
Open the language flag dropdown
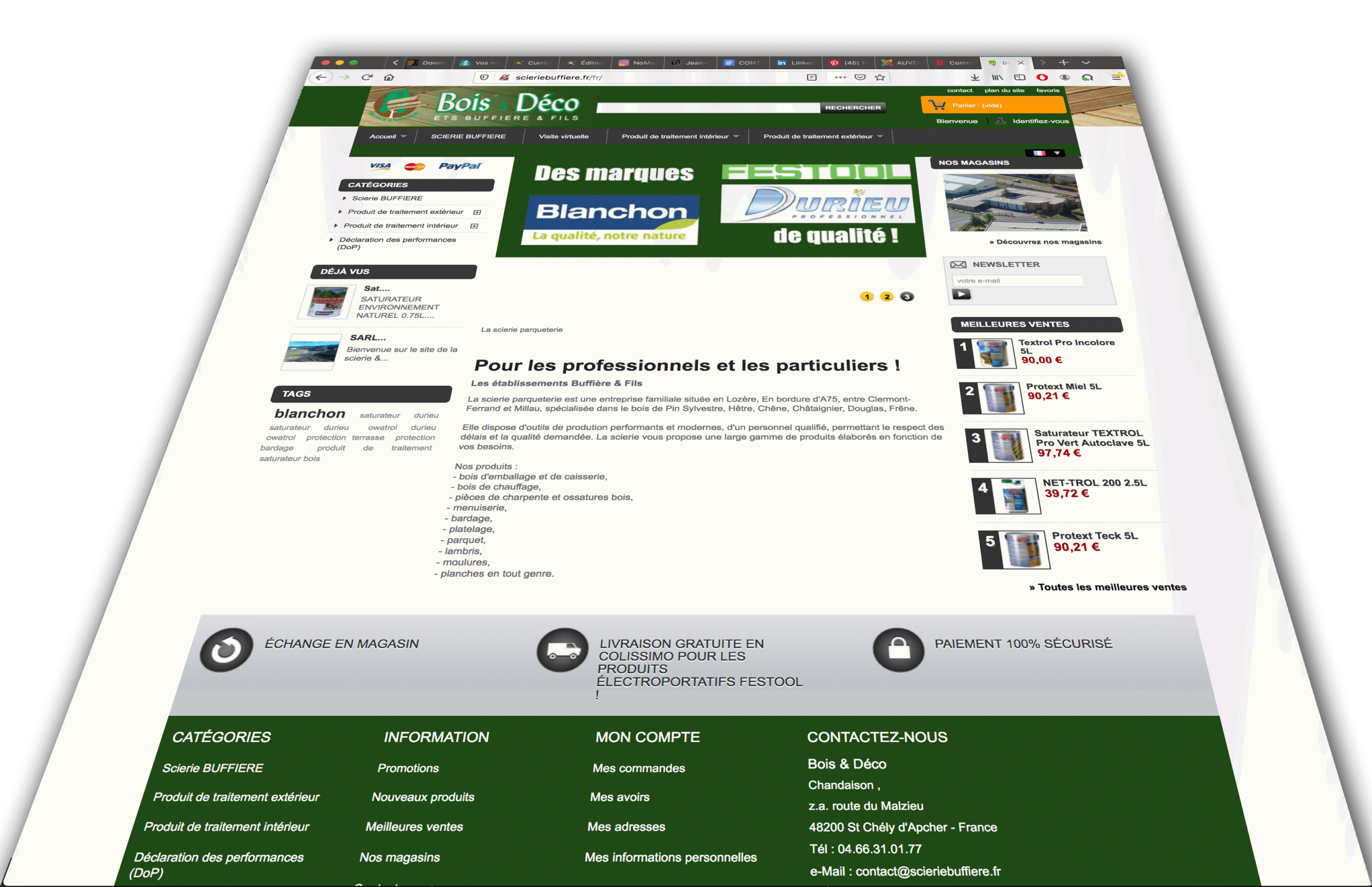coord(1047,153)
